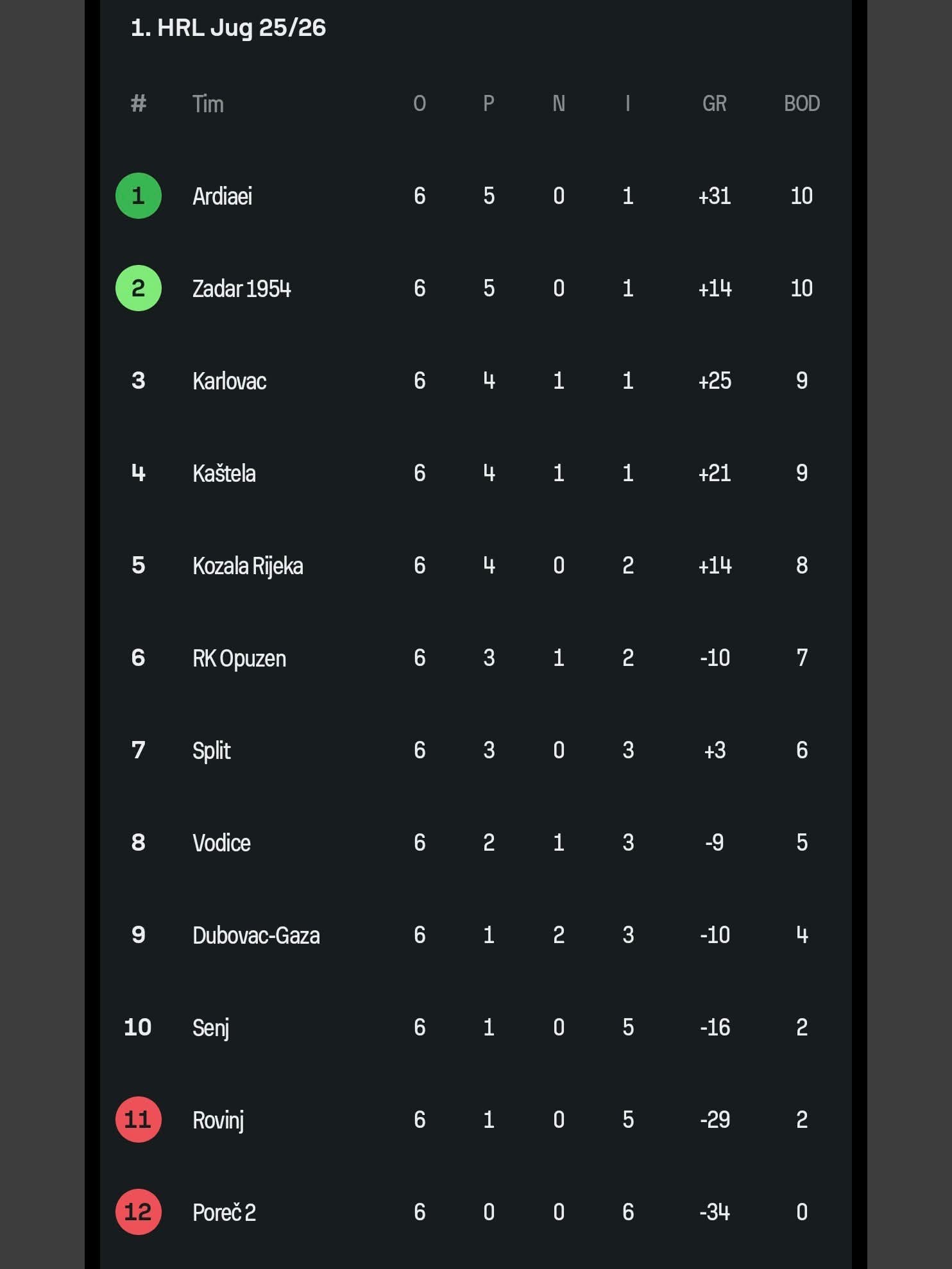Image resolution: width=952 pixels, height=1269 pixels.
Task: Open the Poreč 2 team page
Action: coord(224,1213)
